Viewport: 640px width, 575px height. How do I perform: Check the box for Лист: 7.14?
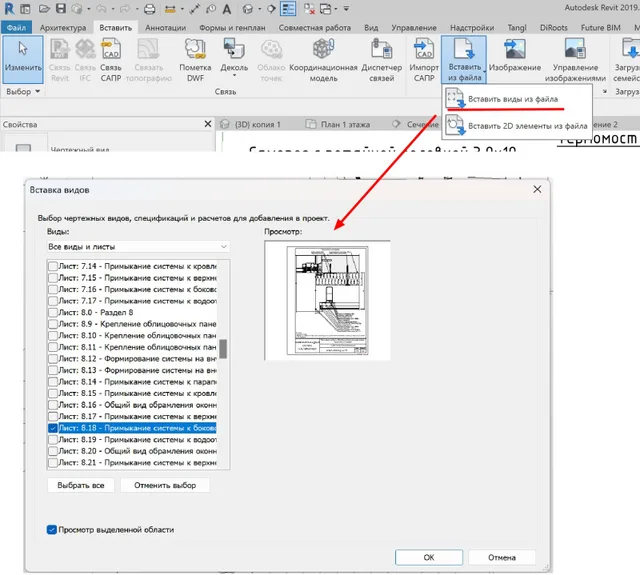coord(53,266)
